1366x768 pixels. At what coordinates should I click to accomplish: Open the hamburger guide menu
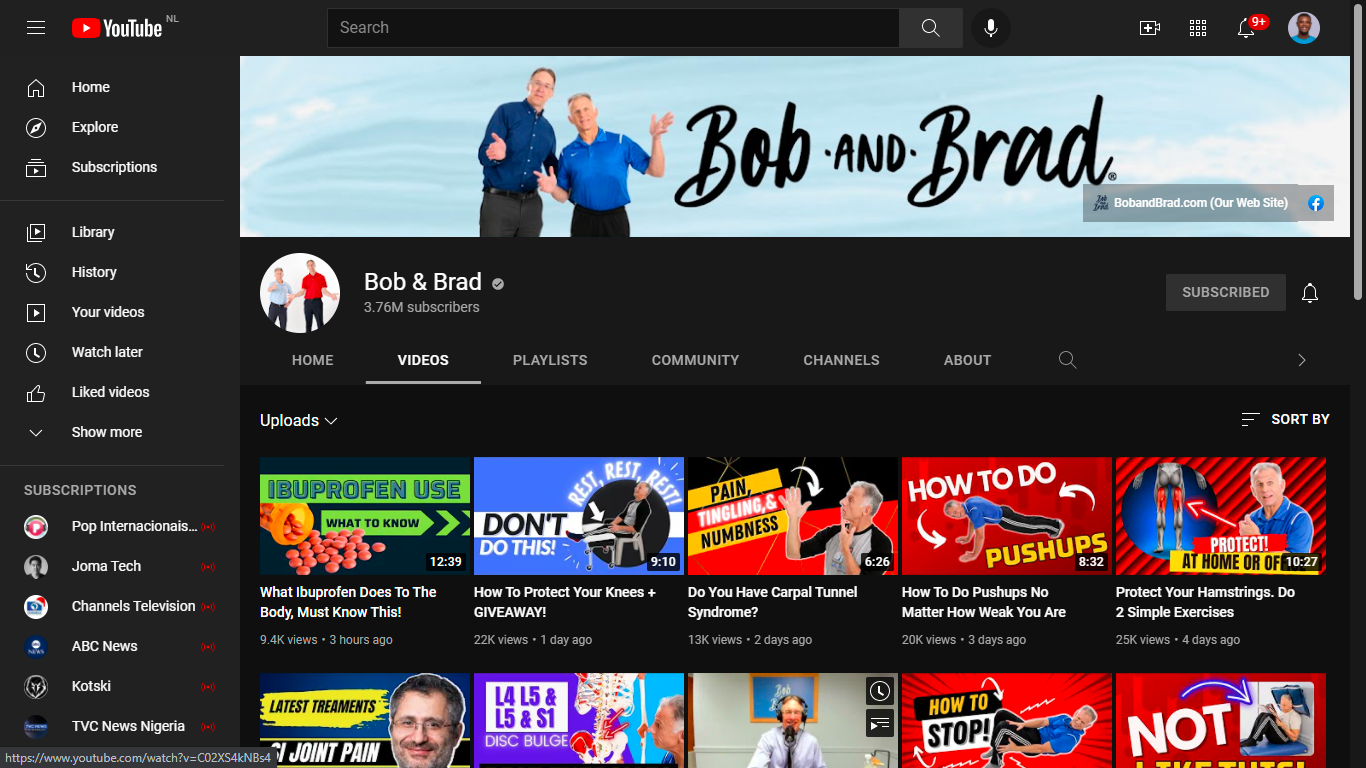tap(36, 28)
